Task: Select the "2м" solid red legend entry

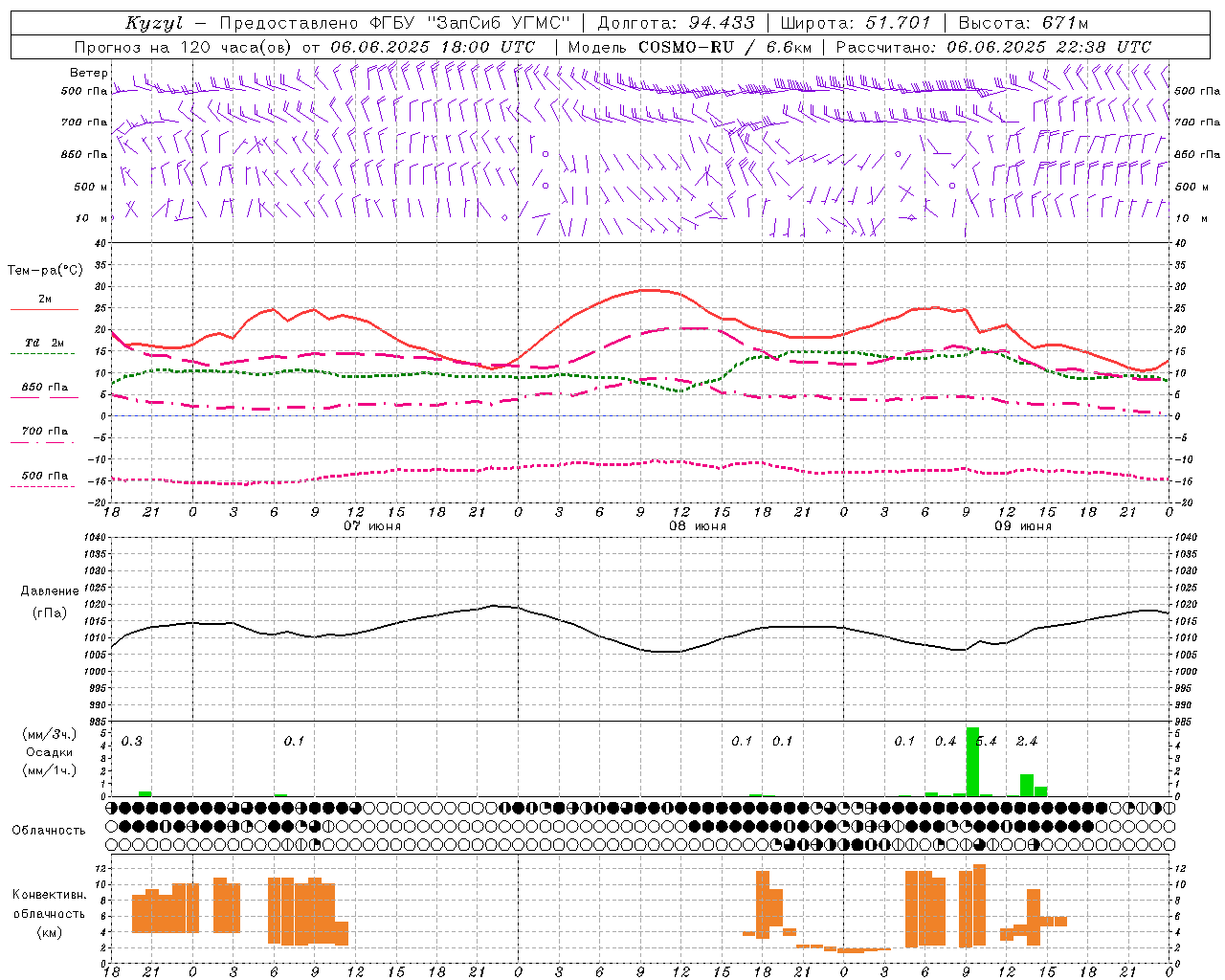Action: point(45,300)
